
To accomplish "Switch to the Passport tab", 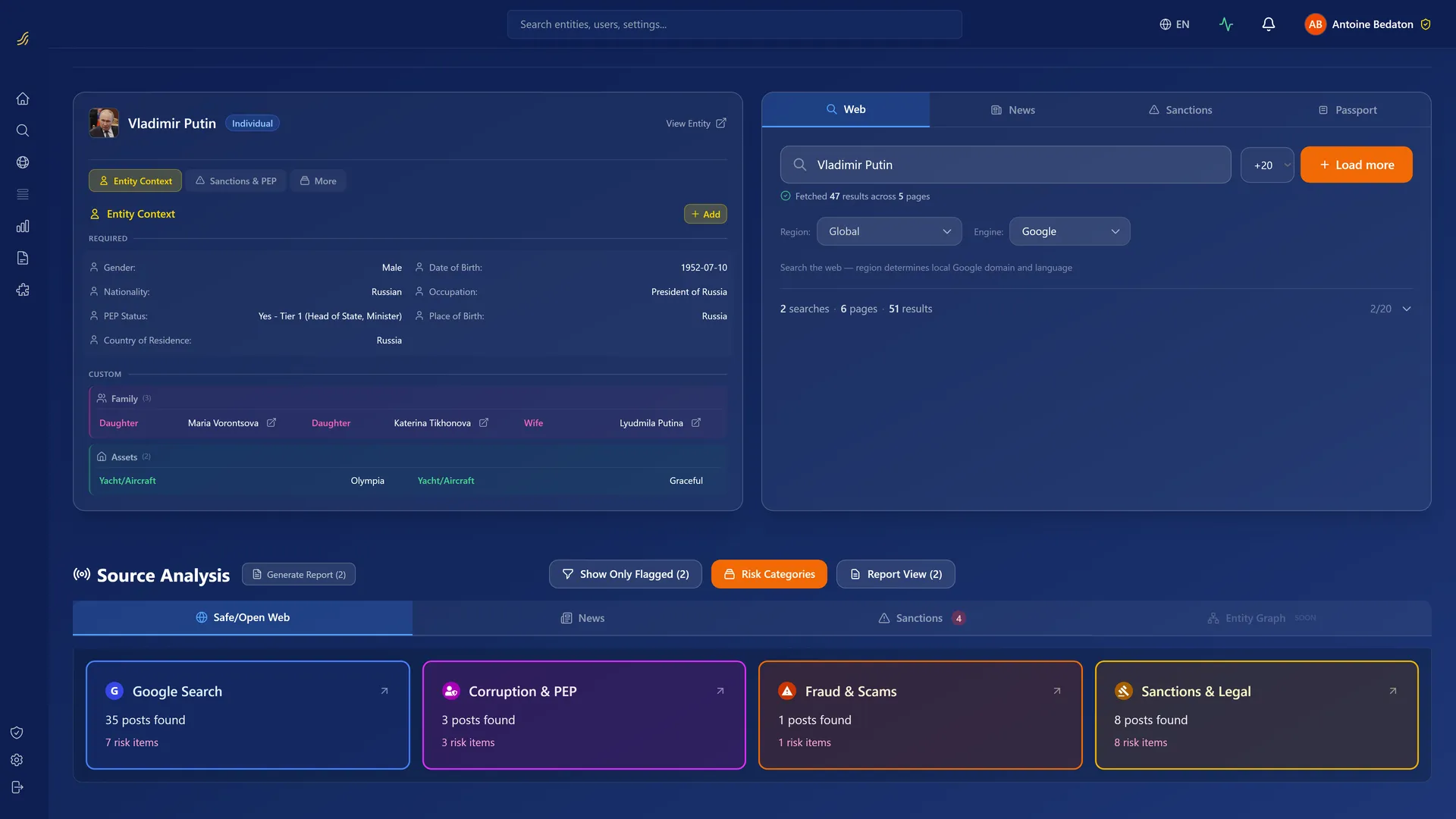I will tap(1348, 110).
